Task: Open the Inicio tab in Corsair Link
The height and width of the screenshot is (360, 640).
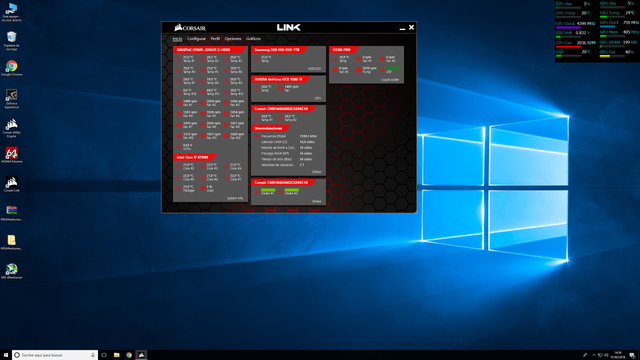Action: 177,39
